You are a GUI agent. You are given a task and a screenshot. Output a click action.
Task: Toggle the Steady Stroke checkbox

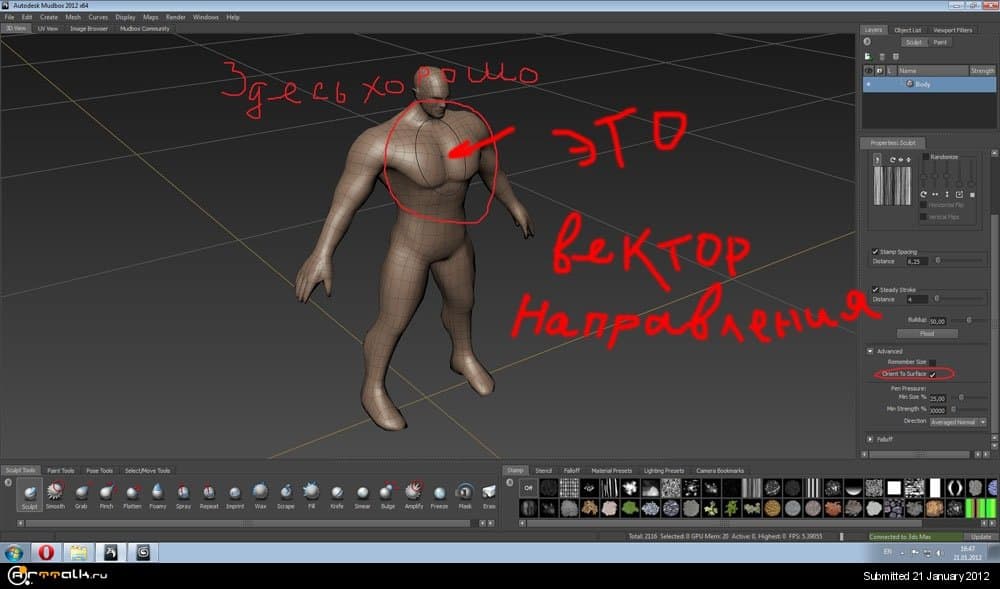click(875, 289)
